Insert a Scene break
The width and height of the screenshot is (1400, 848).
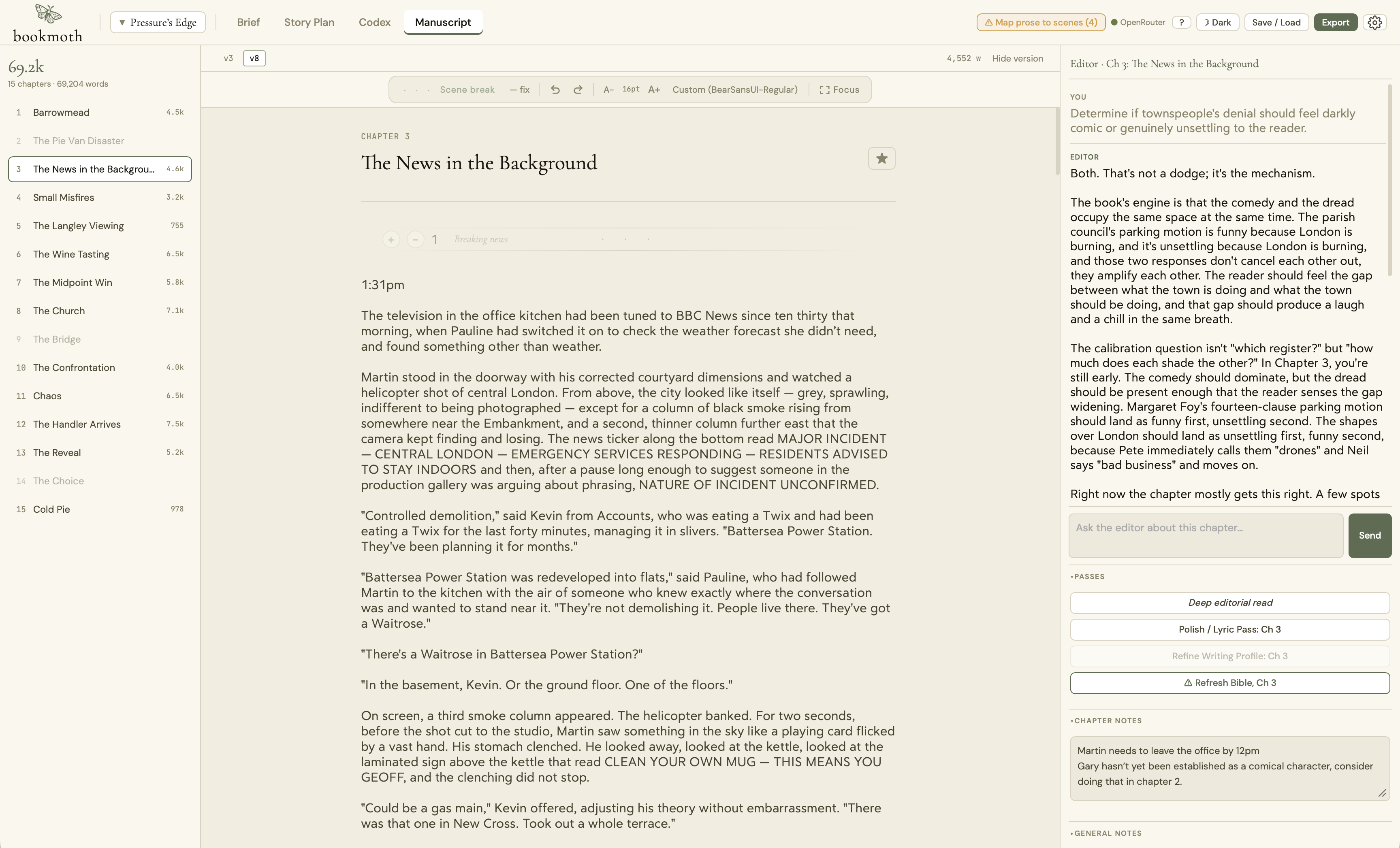pyautogui.click(x=467, y=90)
